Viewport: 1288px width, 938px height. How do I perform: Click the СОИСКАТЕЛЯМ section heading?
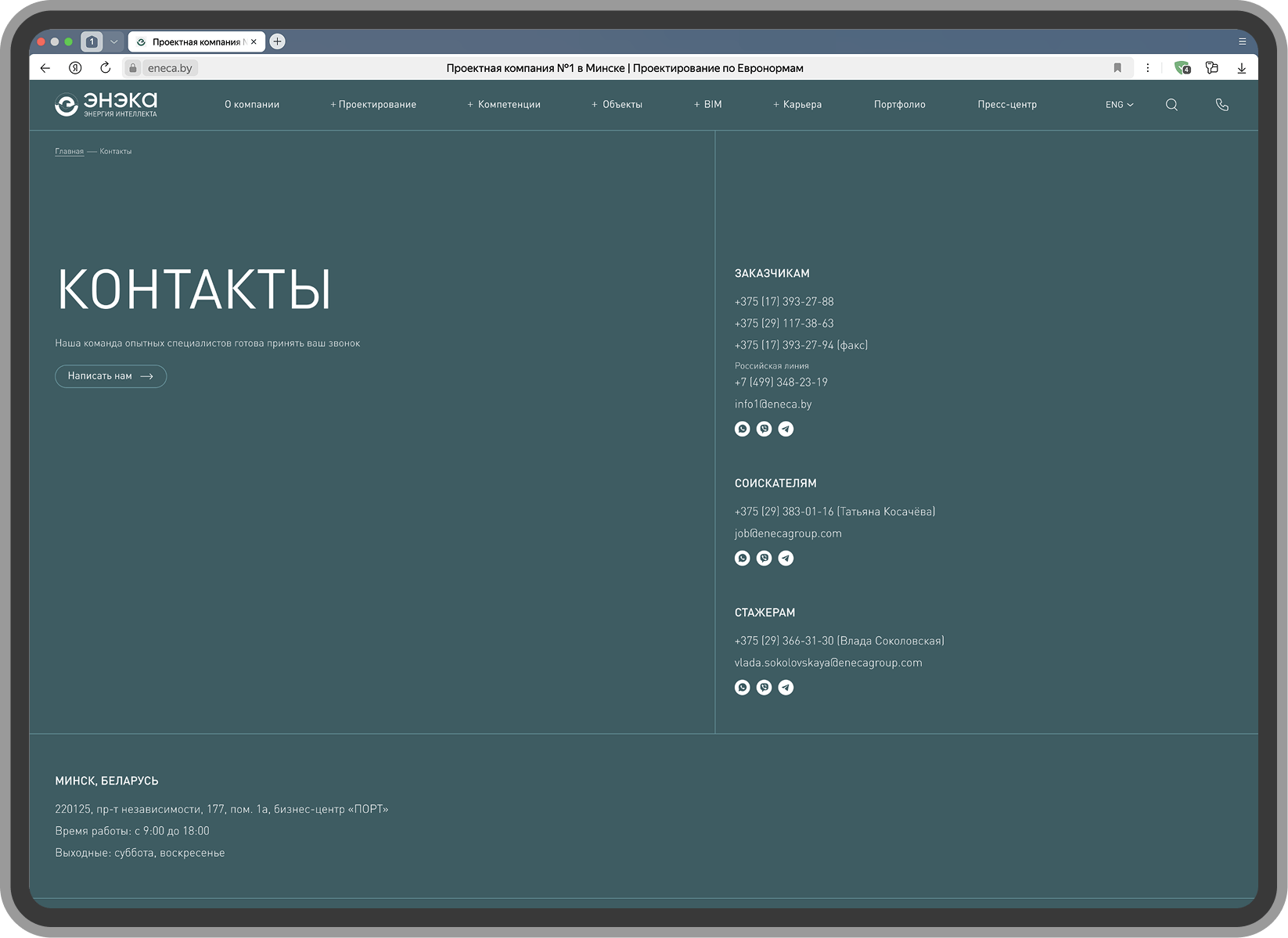click(775, 483)
